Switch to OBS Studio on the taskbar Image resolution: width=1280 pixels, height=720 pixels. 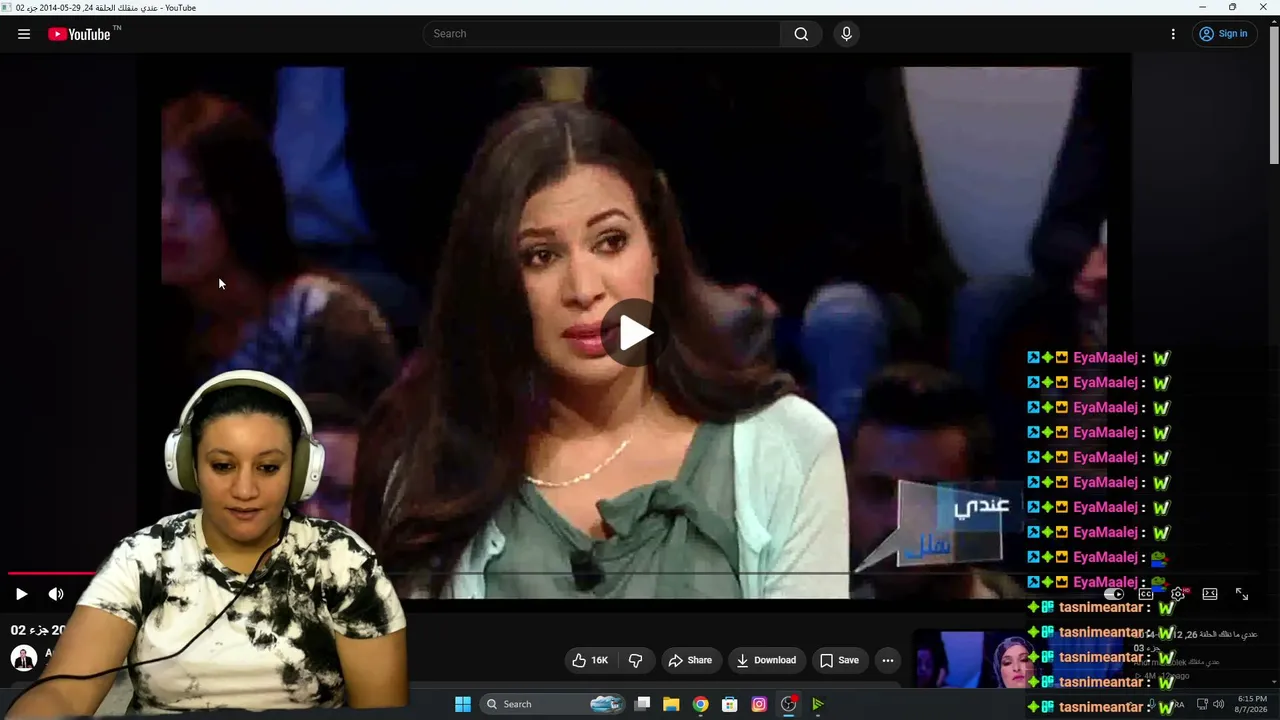click(789, 704)
